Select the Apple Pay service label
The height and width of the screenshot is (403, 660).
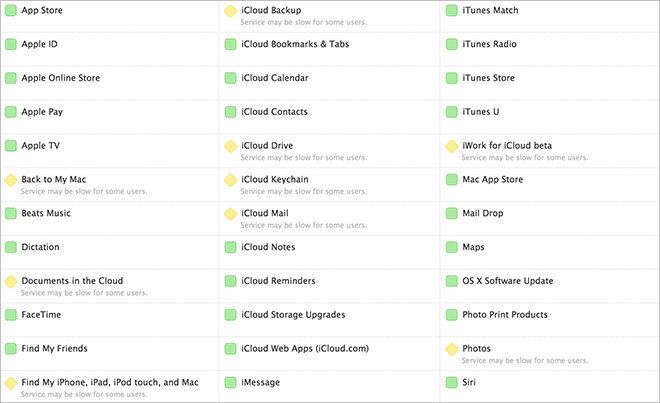(x=42, y=112)
